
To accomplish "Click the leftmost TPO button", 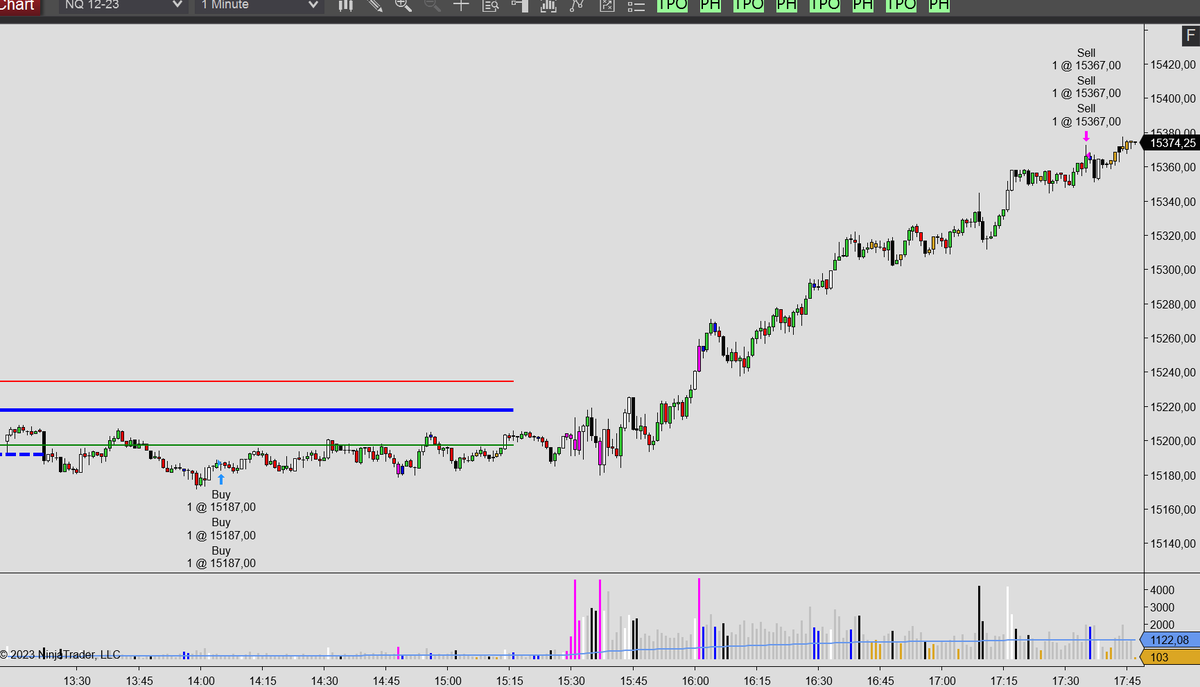I will click(673, 5).
